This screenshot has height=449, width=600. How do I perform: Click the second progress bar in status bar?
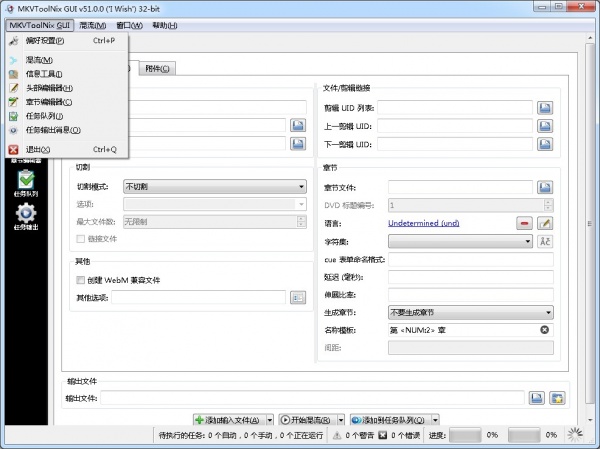(x=524, y=435)
